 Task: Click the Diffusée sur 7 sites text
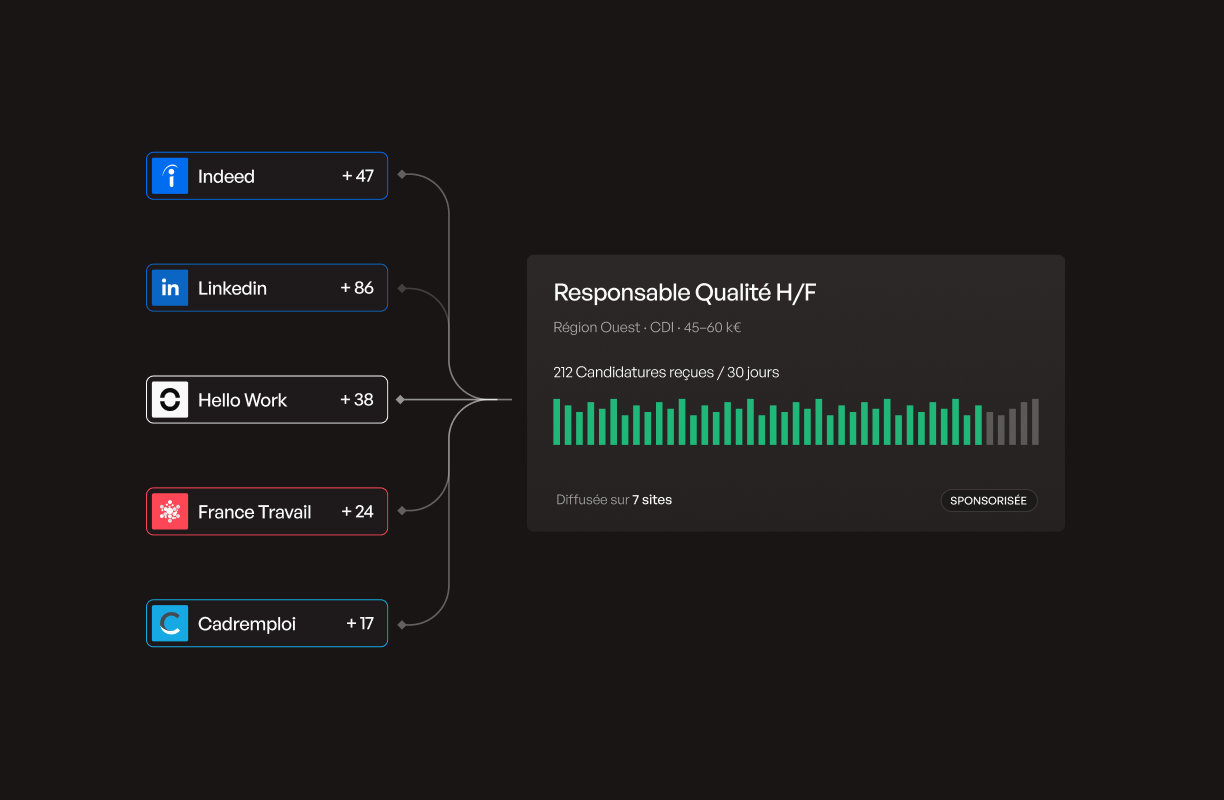(x=614, y=499)
